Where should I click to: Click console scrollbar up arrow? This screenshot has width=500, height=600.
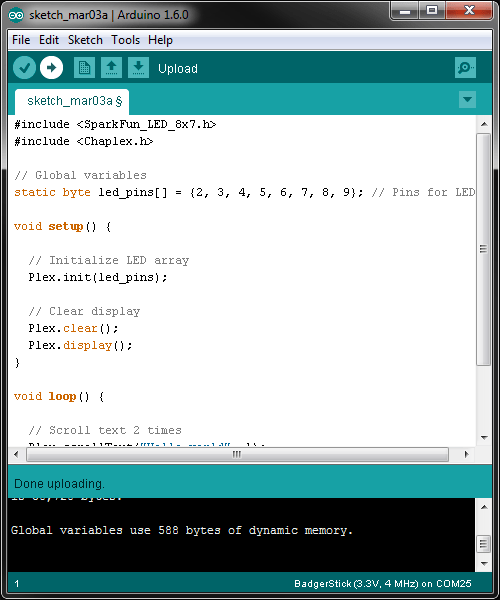point(484,507)
